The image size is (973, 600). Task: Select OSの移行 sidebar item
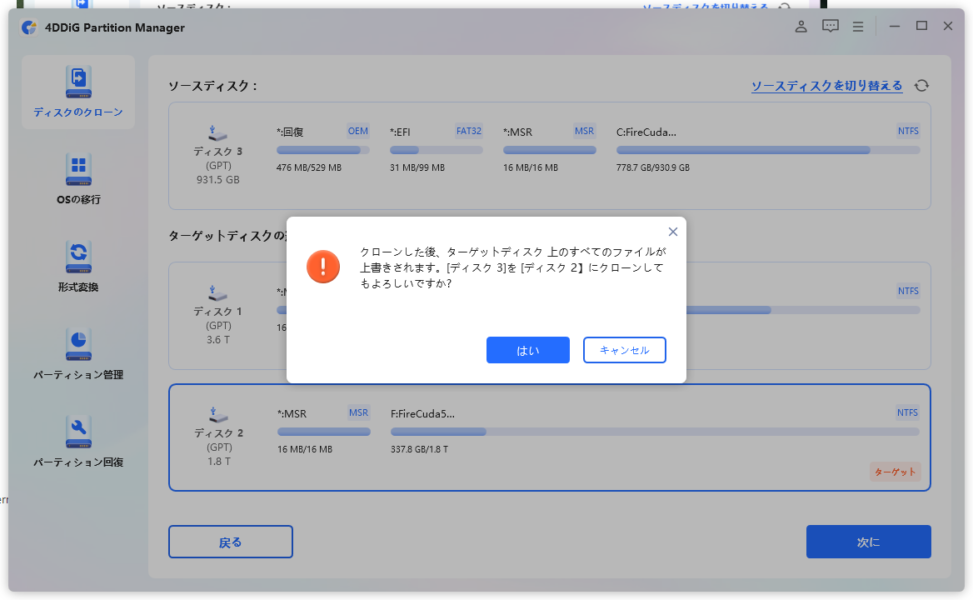[x=78, y=179]
